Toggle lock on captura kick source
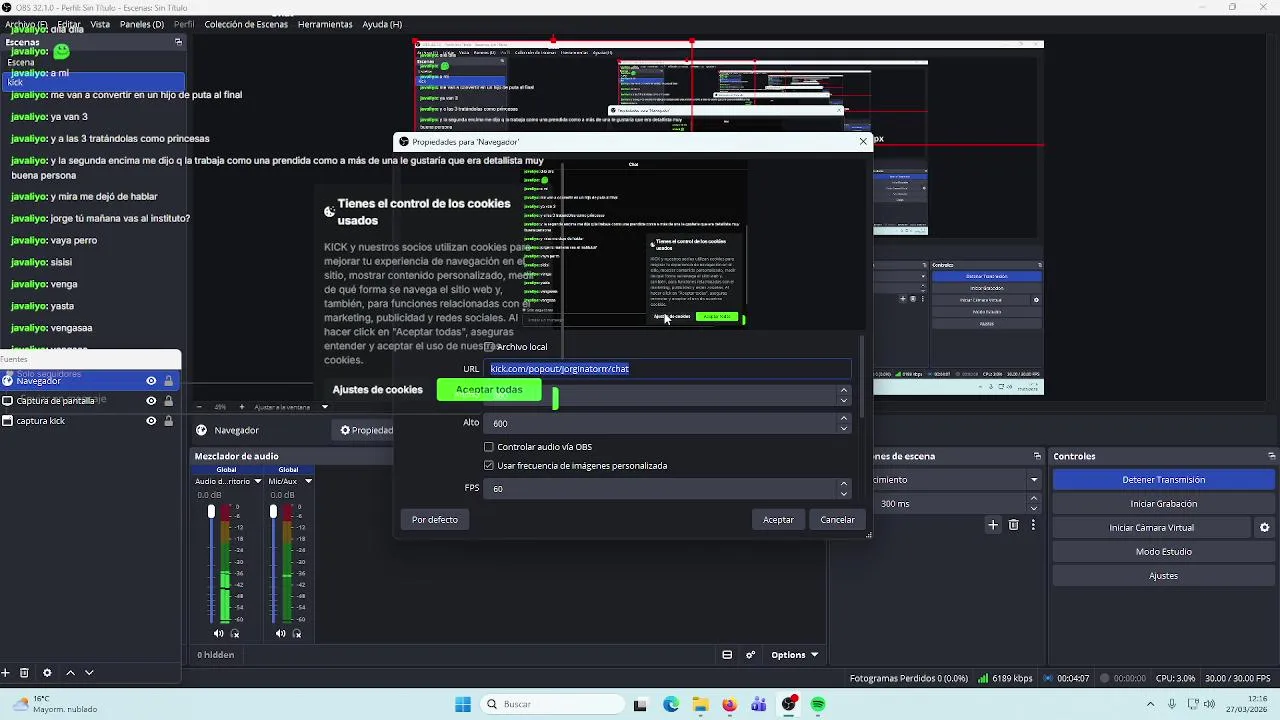Viewport: 1280px width, 720px height. tap(168, 421)
